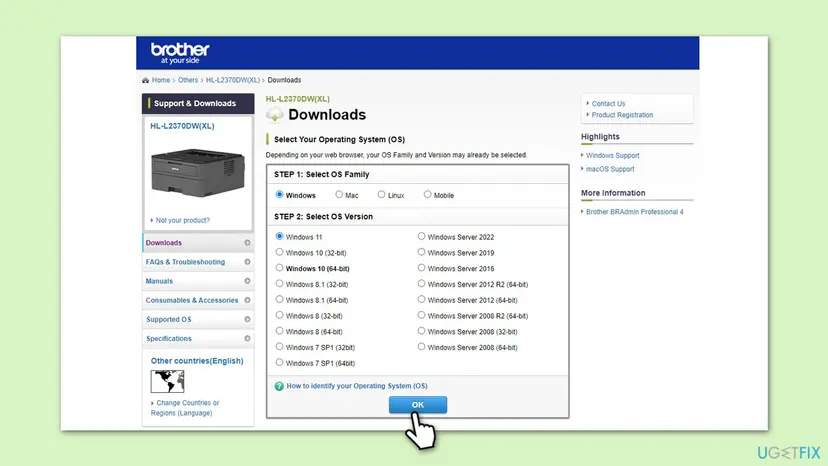Click the home icon in breadcrumb
828x466 pixels.
tap(145, 80)
